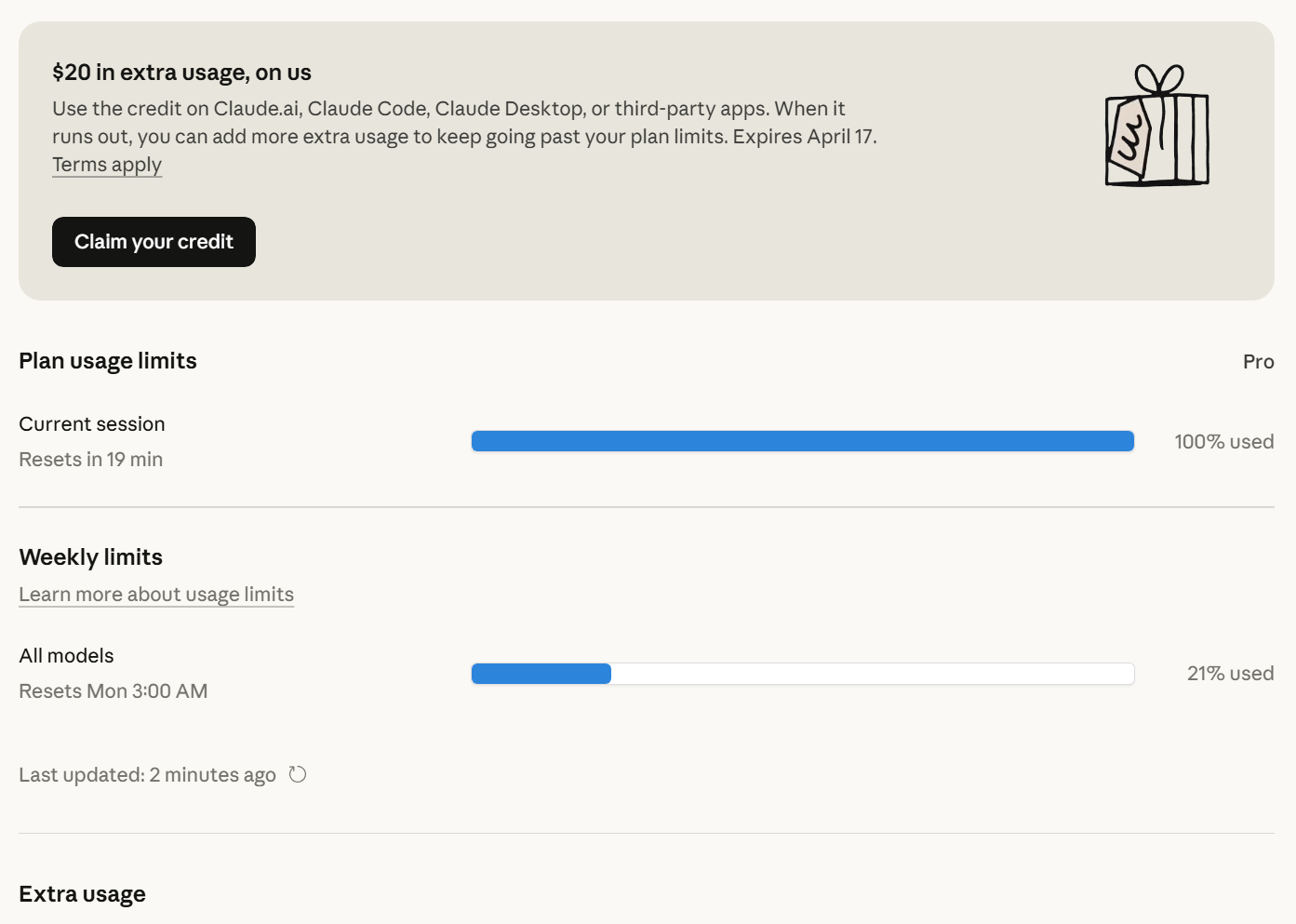Viewport: 1296px width, 924px height.
Task: Click the Claim your credit button
Action: [154, 242]
